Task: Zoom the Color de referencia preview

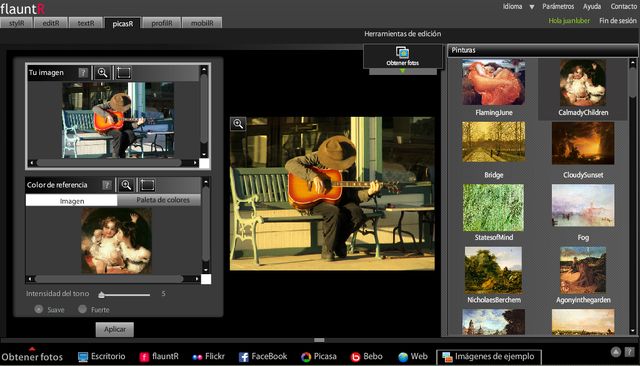Action: click(x=126, y=185)
